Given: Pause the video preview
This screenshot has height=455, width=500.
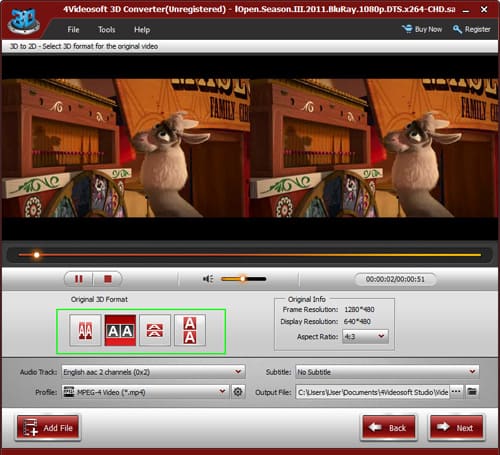Looking at the screenshot, I should [79, 279].
